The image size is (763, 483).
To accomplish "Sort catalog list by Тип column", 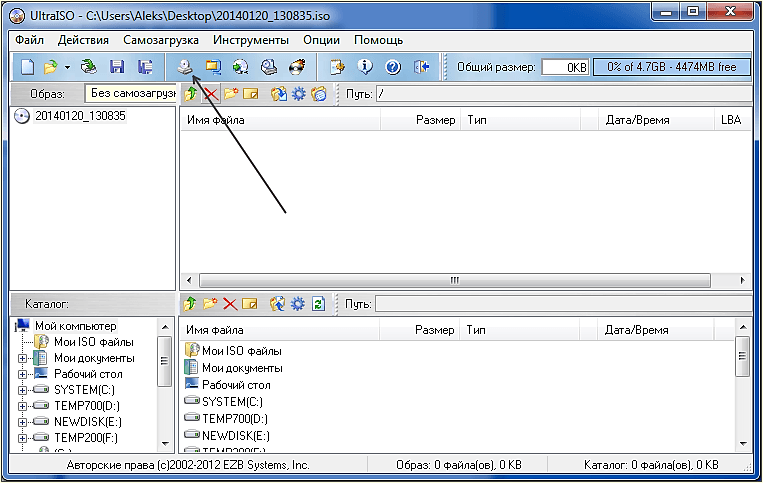I will (519, 330).
